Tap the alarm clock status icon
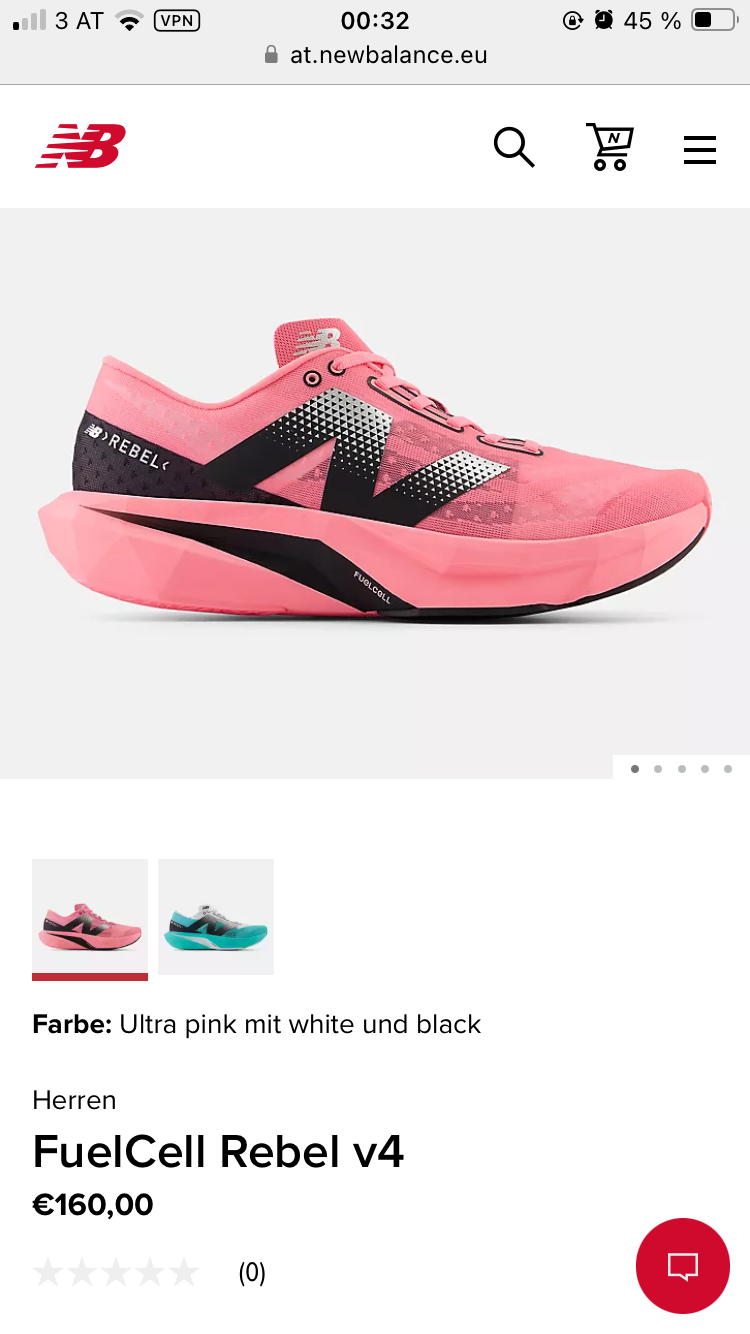 [603, 20]
